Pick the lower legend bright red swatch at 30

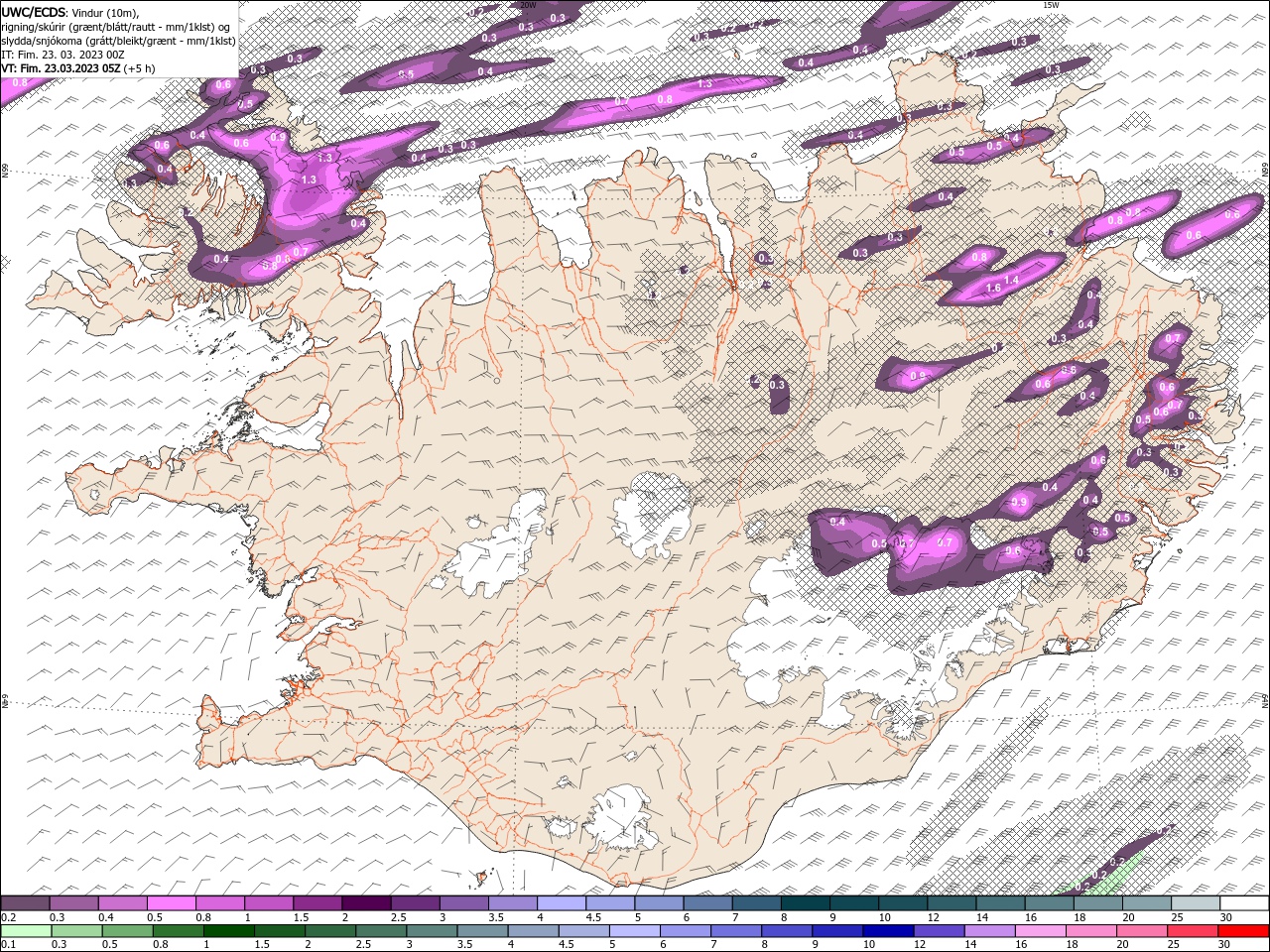click(1242, 931)
